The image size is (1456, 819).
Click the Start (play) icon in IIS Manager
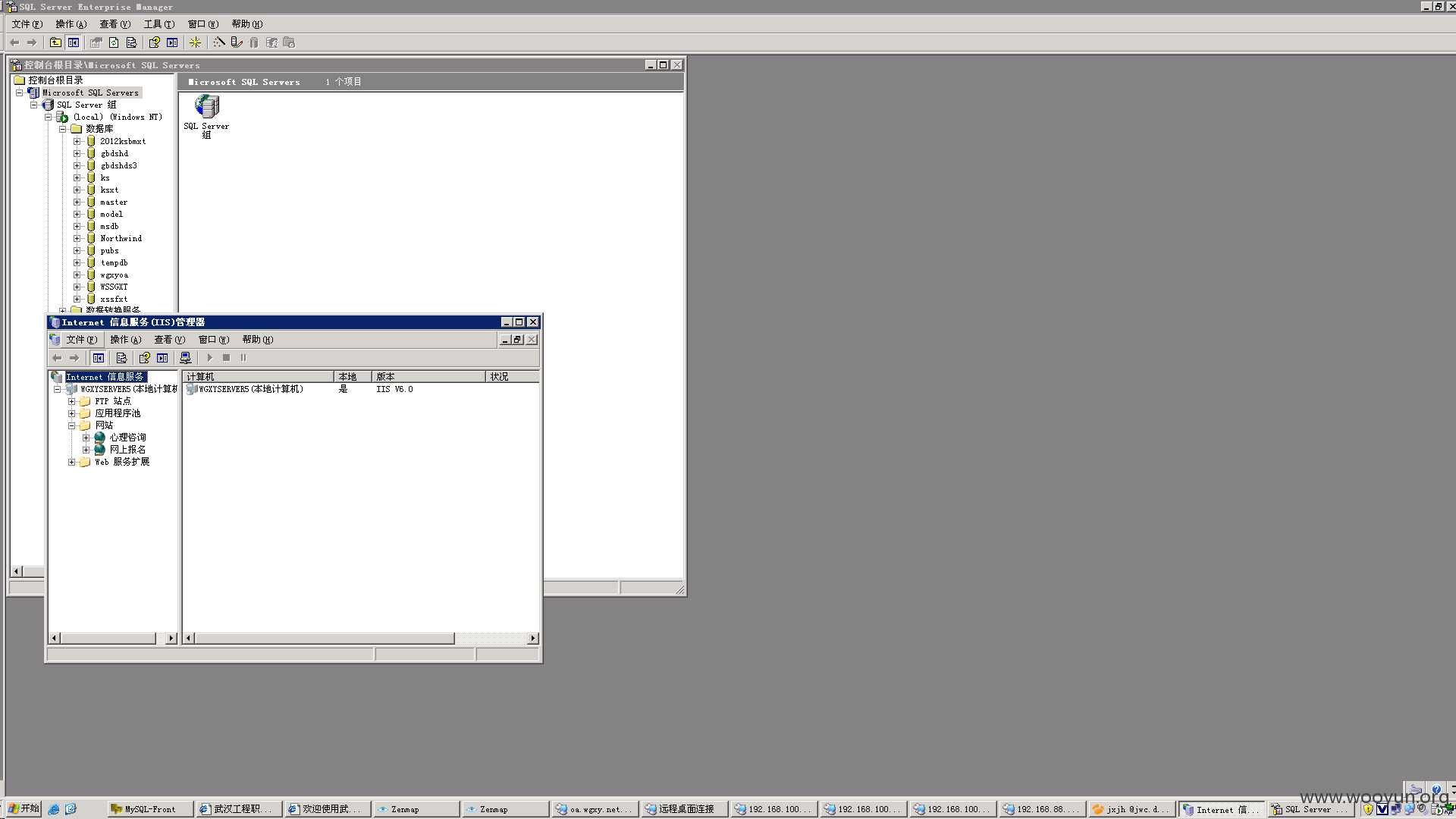tap(210, 358)
